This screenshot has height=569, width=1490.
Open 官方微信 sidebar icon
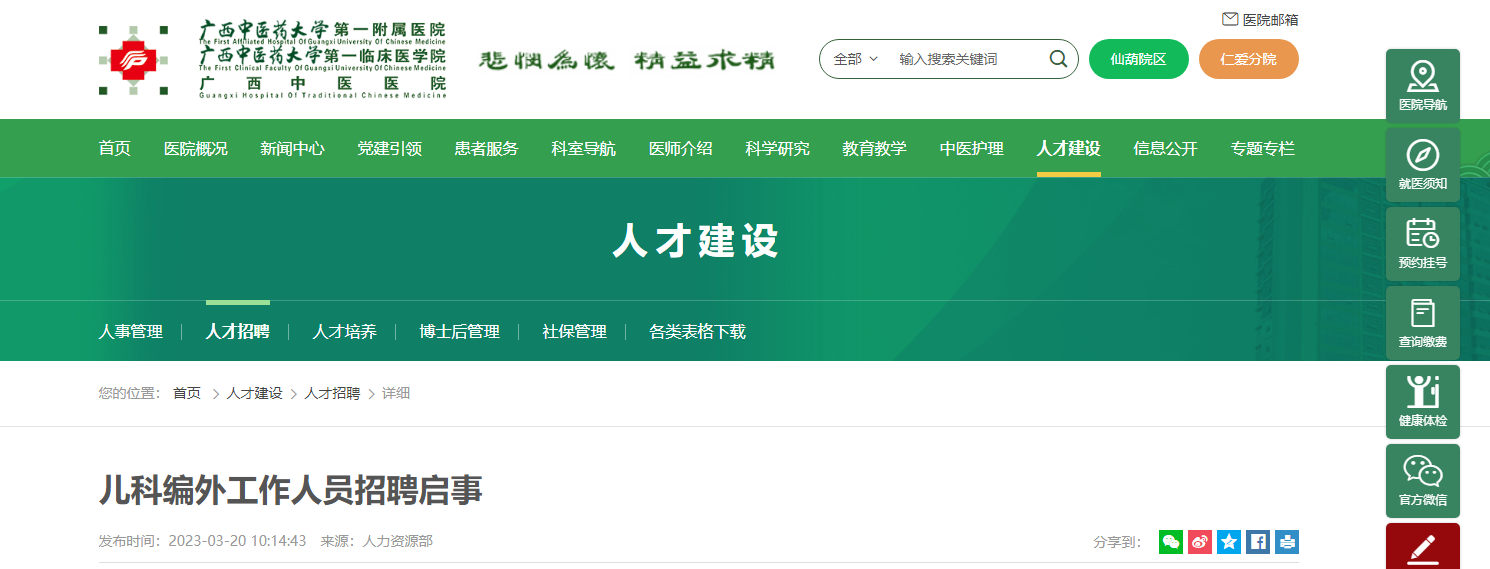coord(1422,470)
